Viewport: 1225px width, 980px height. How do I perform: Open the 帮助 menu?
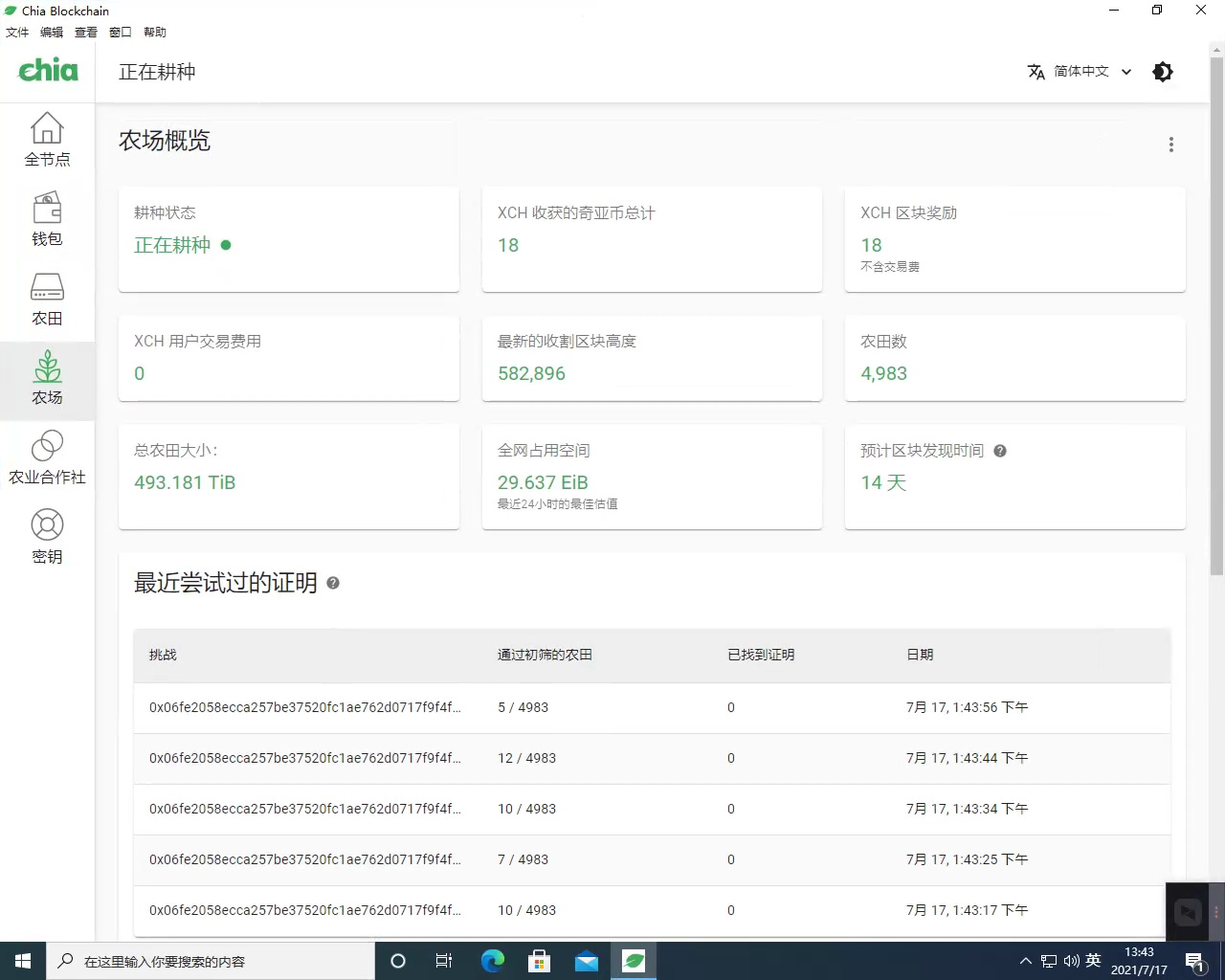[155, 33]
